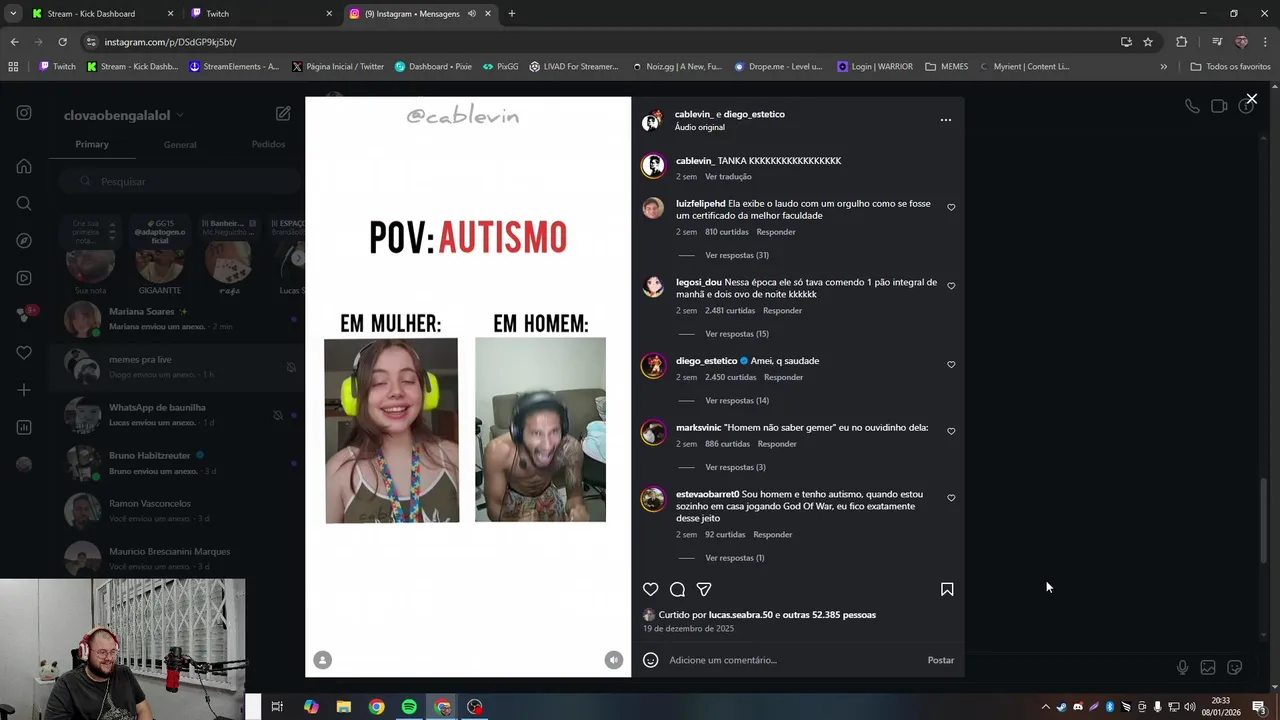This screenshot has height=720, width=1280.
Task: Open Reels icon in sidebar
Action: (x=24, y=278)
